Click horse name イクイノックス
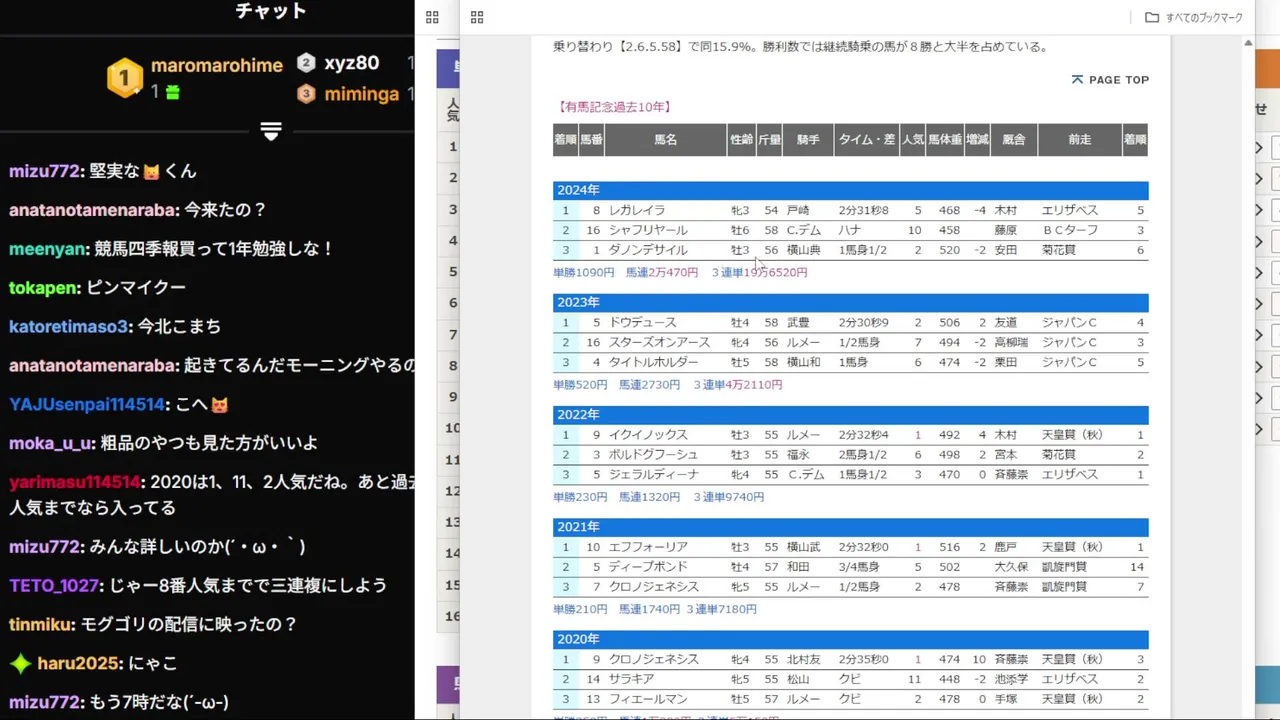The height and width of the screenshot is (720, 1280). click(648, 435)
